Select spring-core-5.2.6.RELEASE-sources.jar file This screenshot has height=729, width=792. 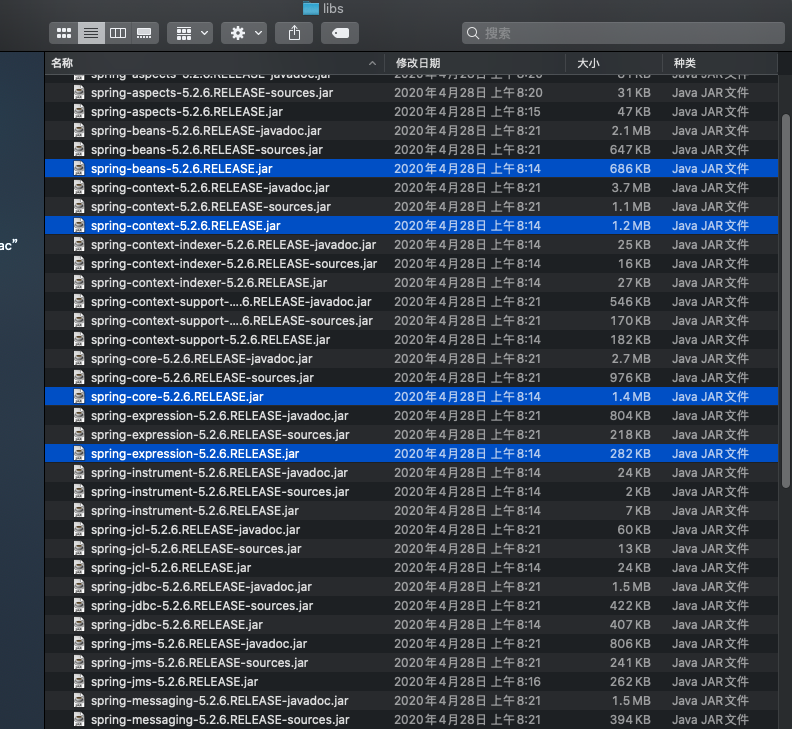tap(412, 377)
